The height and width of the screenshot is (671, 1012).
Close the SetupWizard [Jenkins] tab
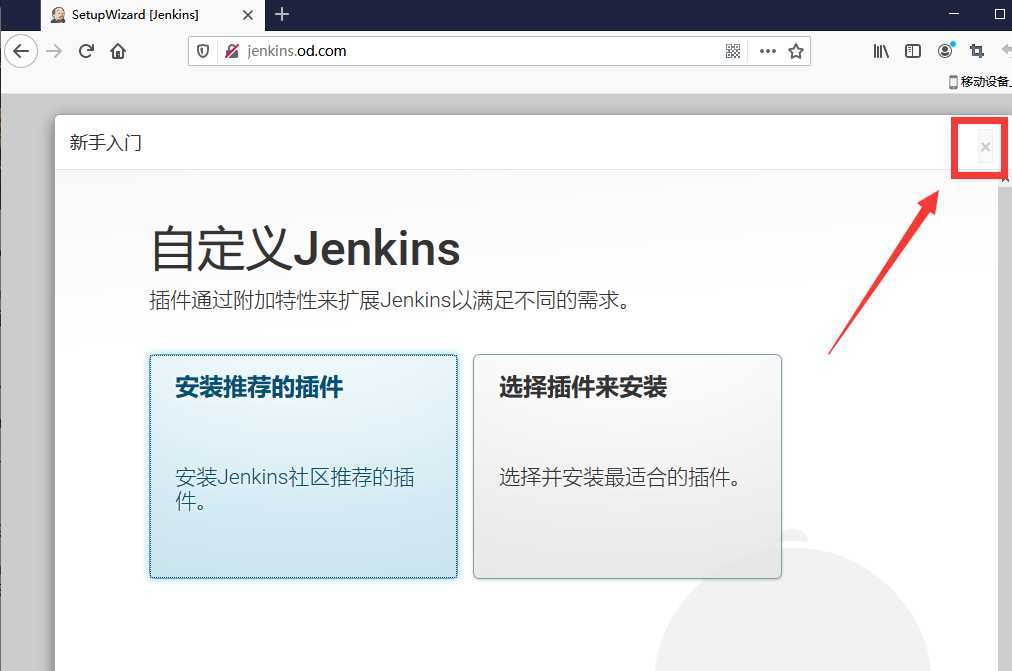click(248, 15)
